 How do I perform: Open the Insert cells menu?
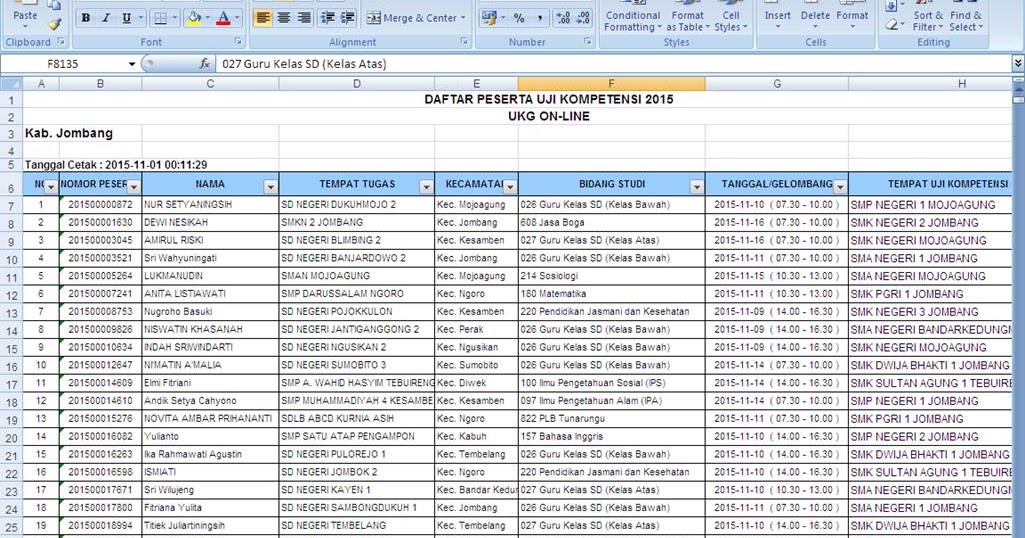(x=777, y=18)
